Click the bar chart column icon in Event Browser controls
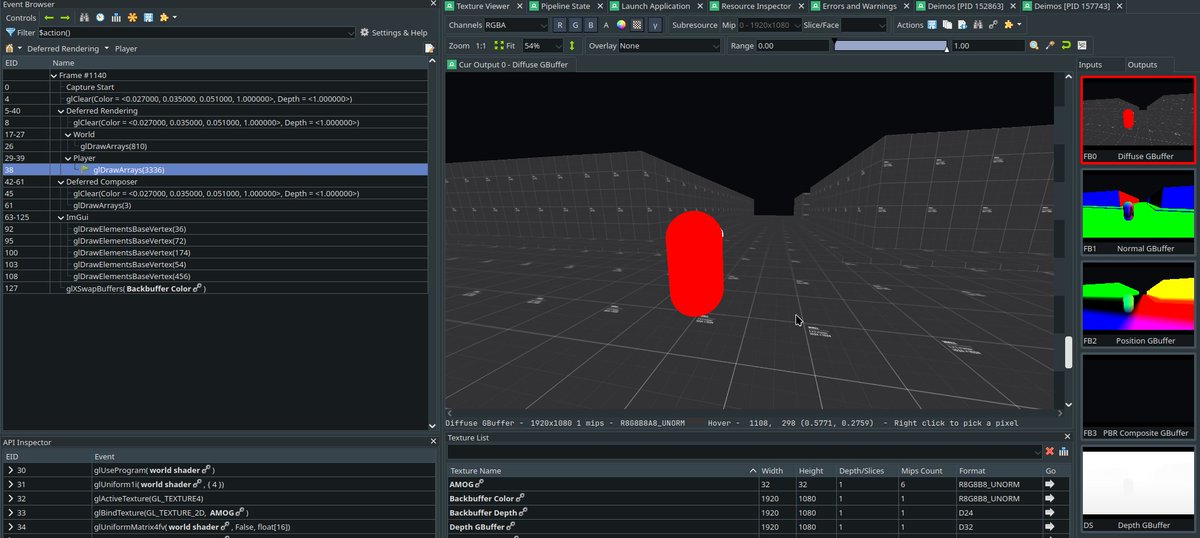The height and width of the screenshot is (538, 1200). pyautogui.click(x=116, y=18)
